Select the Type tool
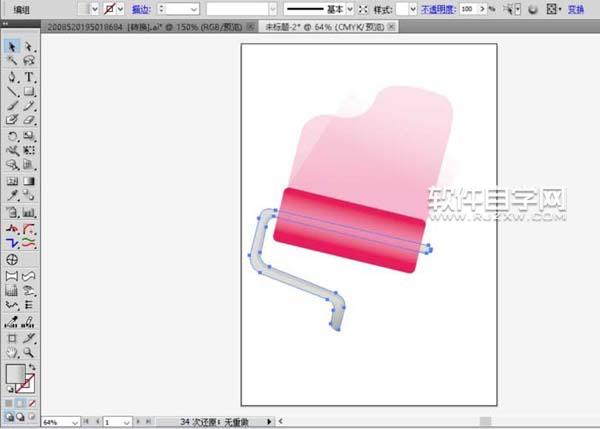Image resolution: width=600 pixels, height=429 pixels. pos(28,77)
